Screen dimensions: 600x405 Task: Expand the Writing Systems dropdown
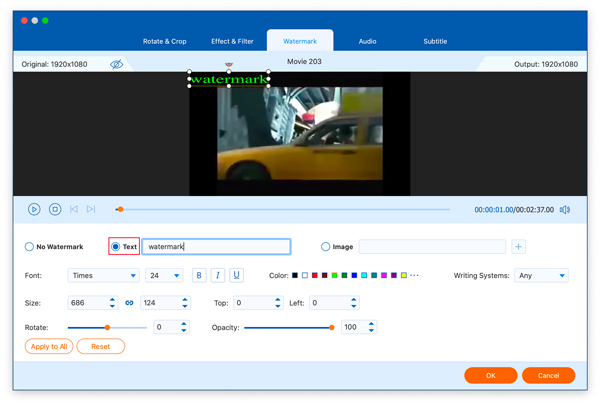[x=541, y=275]
